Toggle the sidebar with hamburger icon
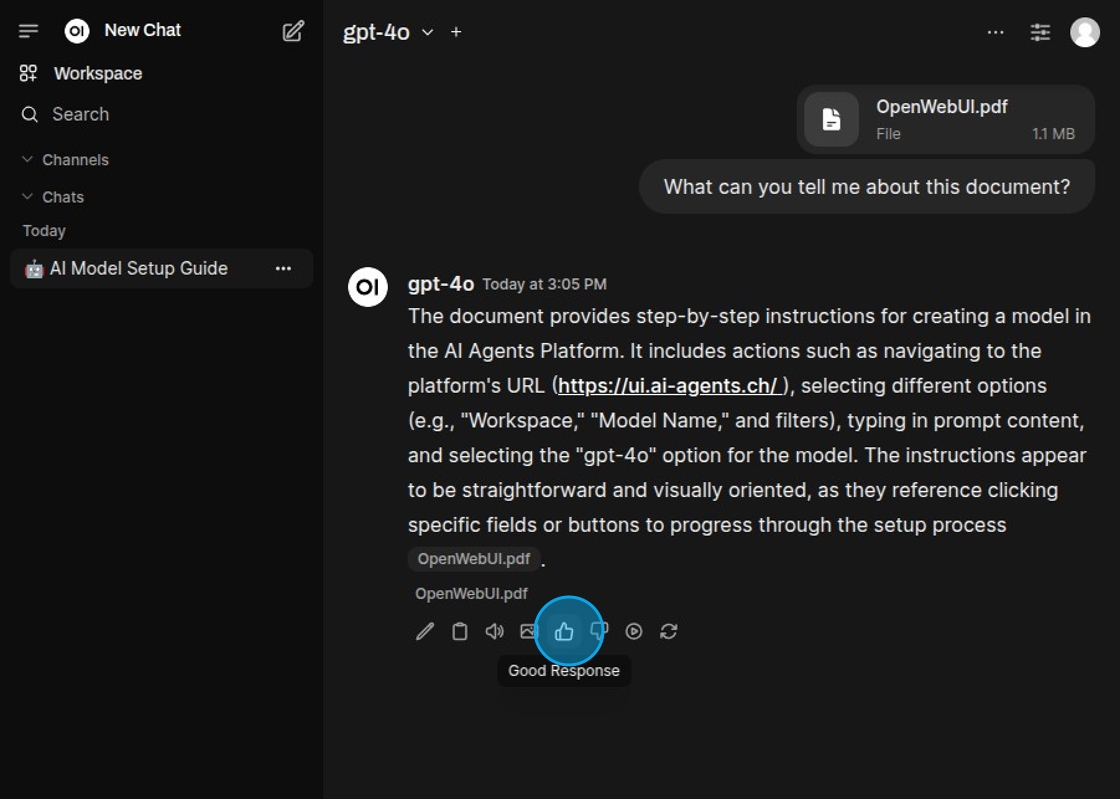 click(28, 31)
